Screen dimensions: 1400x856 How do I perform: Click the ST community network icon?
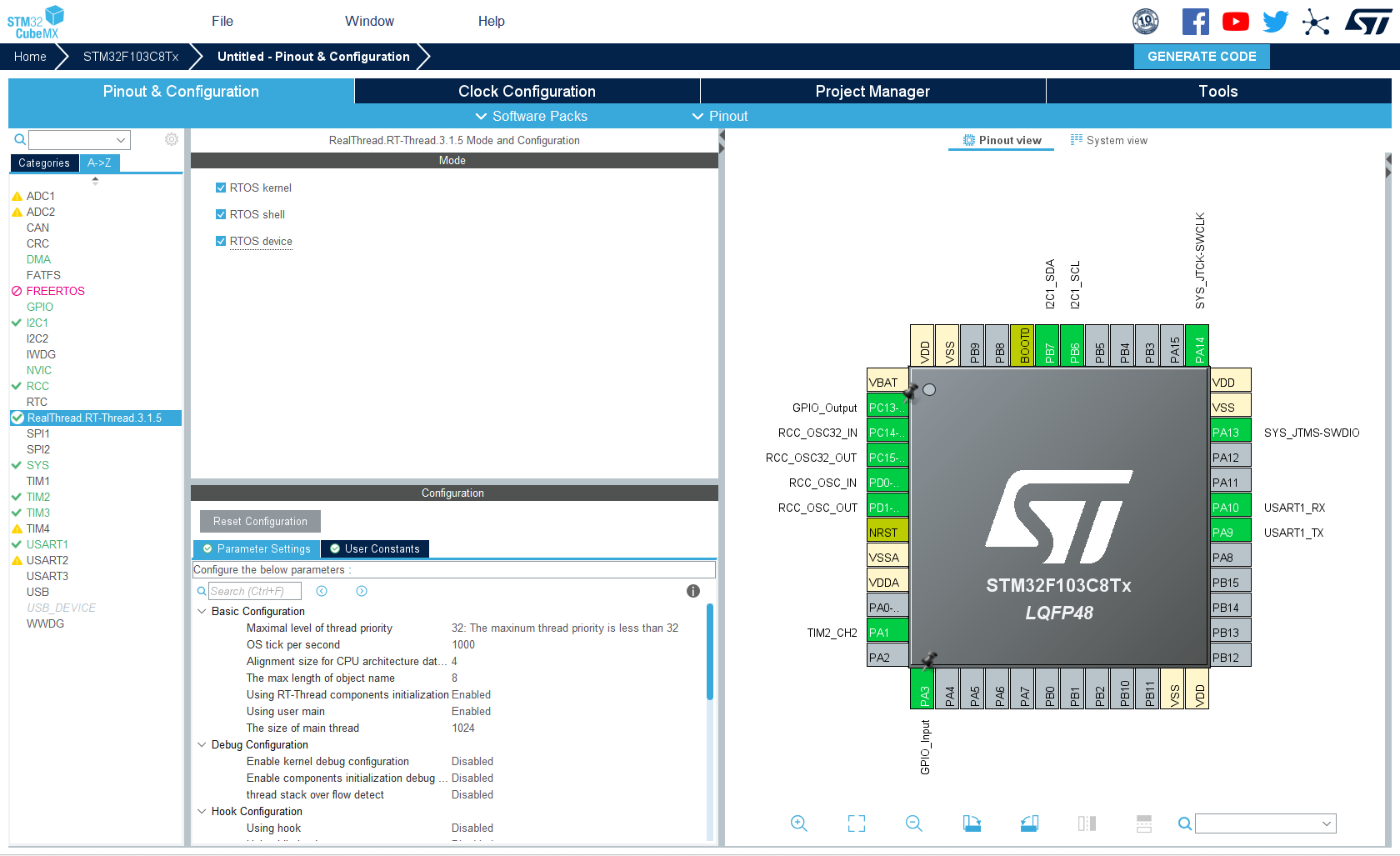click(x=1316, y=22)
